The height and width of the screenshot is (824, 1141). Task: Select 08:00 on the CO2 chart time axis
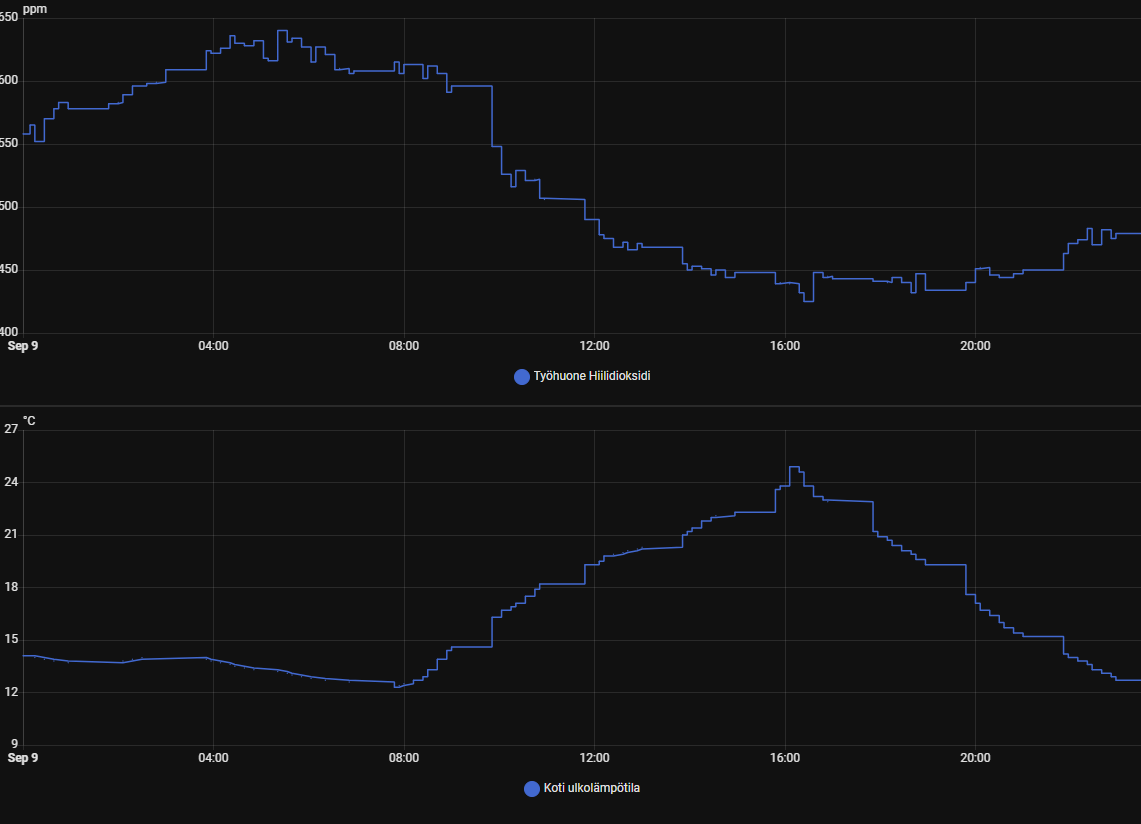(404, 346)
